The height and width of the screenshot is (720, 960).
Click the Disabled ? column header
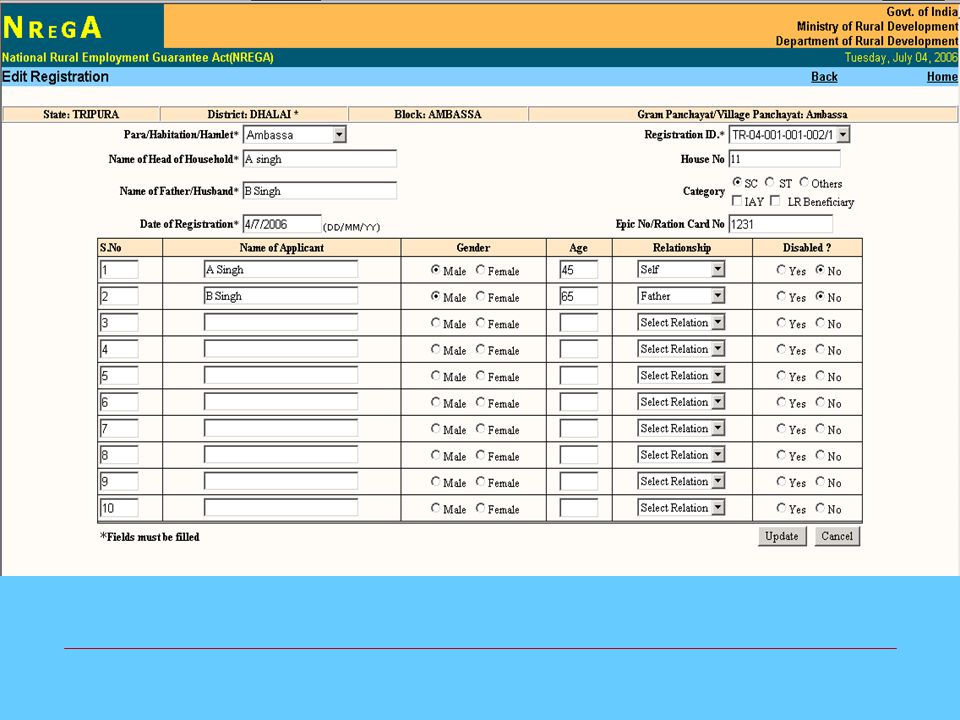(807, 247)
